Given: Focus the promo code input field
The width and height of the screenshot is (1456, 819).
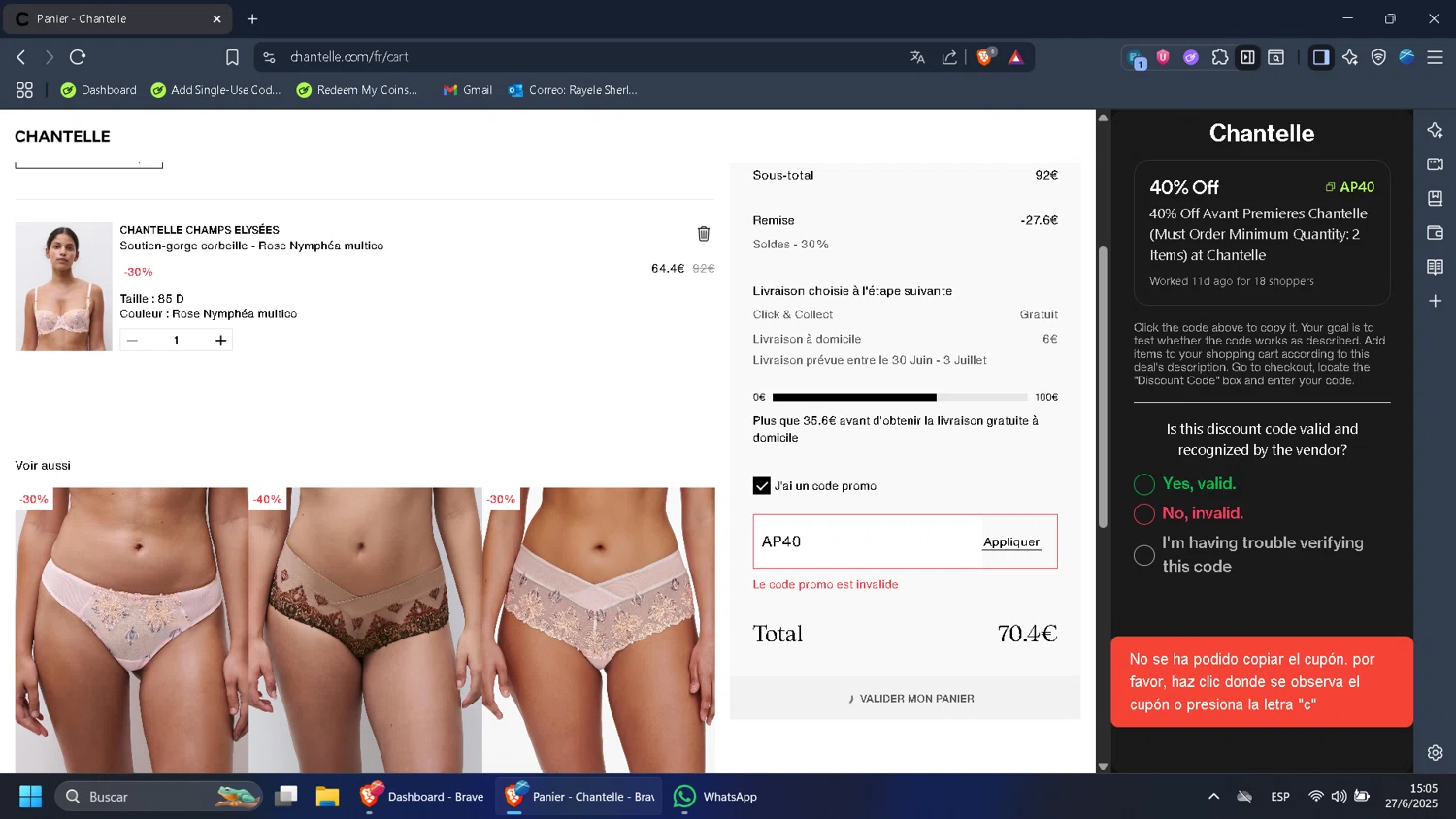Looking at the screenshot, I should click(x=869, y=541).
